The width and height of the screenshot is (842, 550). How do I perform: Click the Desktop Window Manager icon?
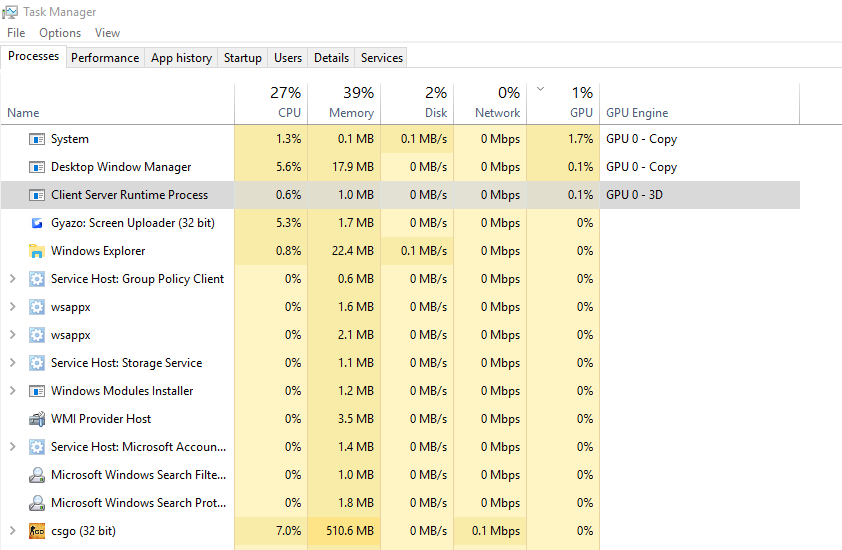tap(37, 167)
